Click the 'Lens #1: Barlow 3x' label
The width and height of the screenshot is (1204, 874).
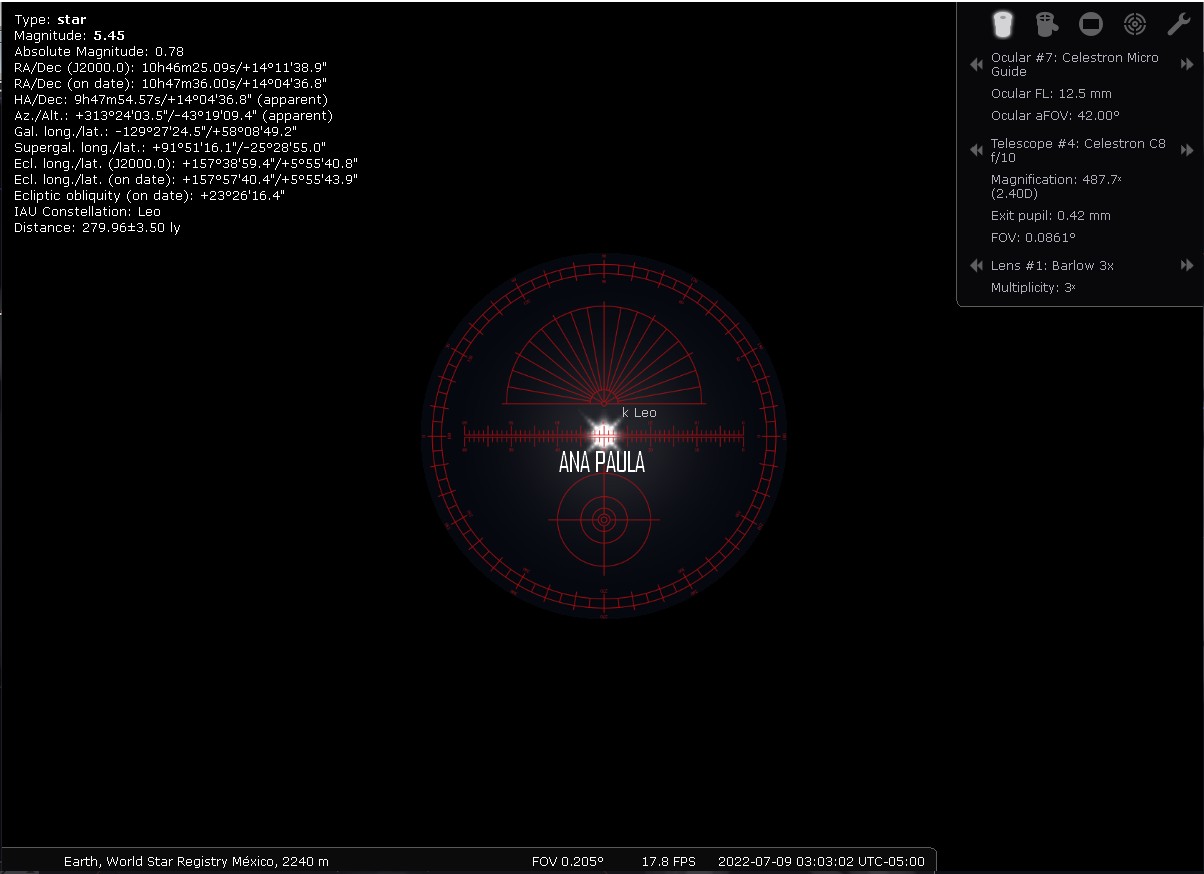(1052, 266)
